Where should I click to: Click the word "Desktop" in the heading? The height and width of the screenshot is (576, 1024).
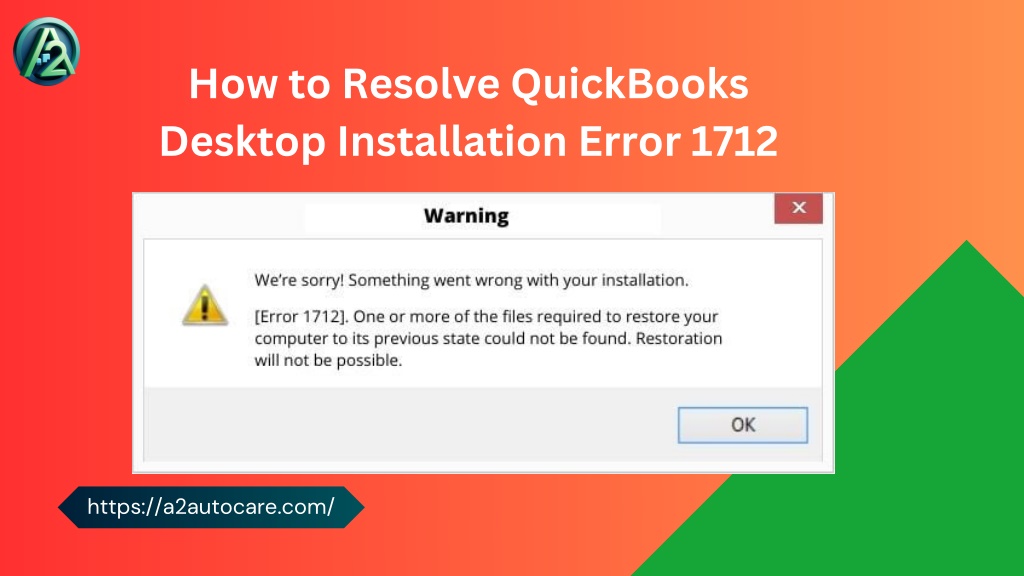click(x=243, y=142)
